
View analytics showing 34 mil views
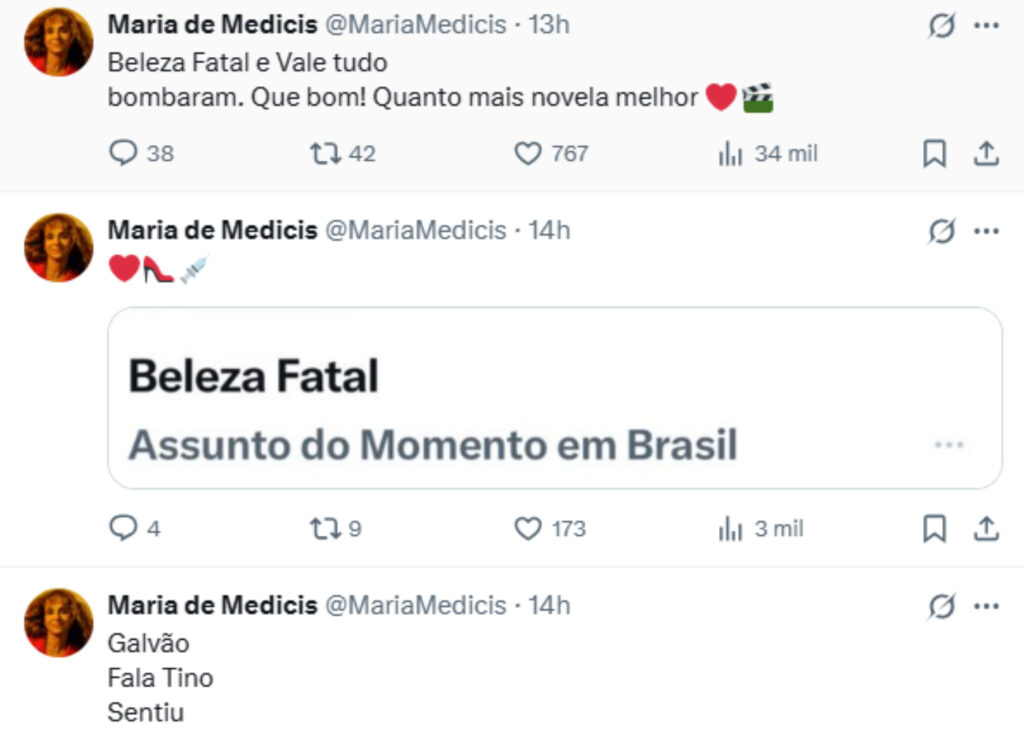click(731, 153)
